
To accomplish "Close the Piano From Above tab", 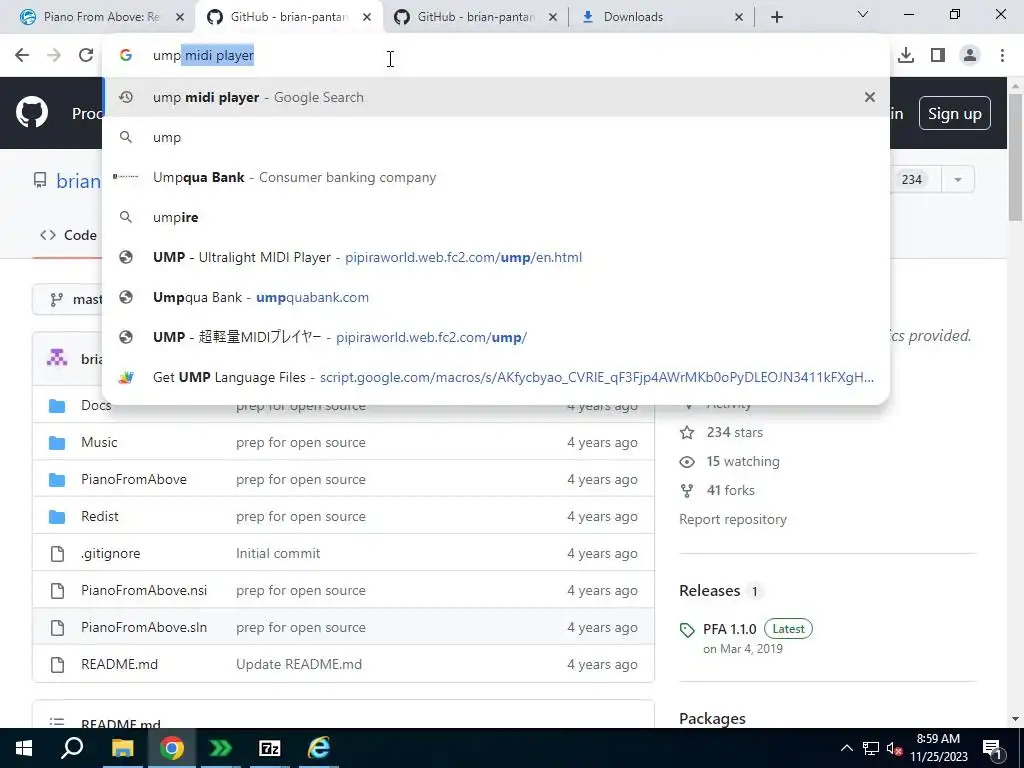I will (180, 17).
